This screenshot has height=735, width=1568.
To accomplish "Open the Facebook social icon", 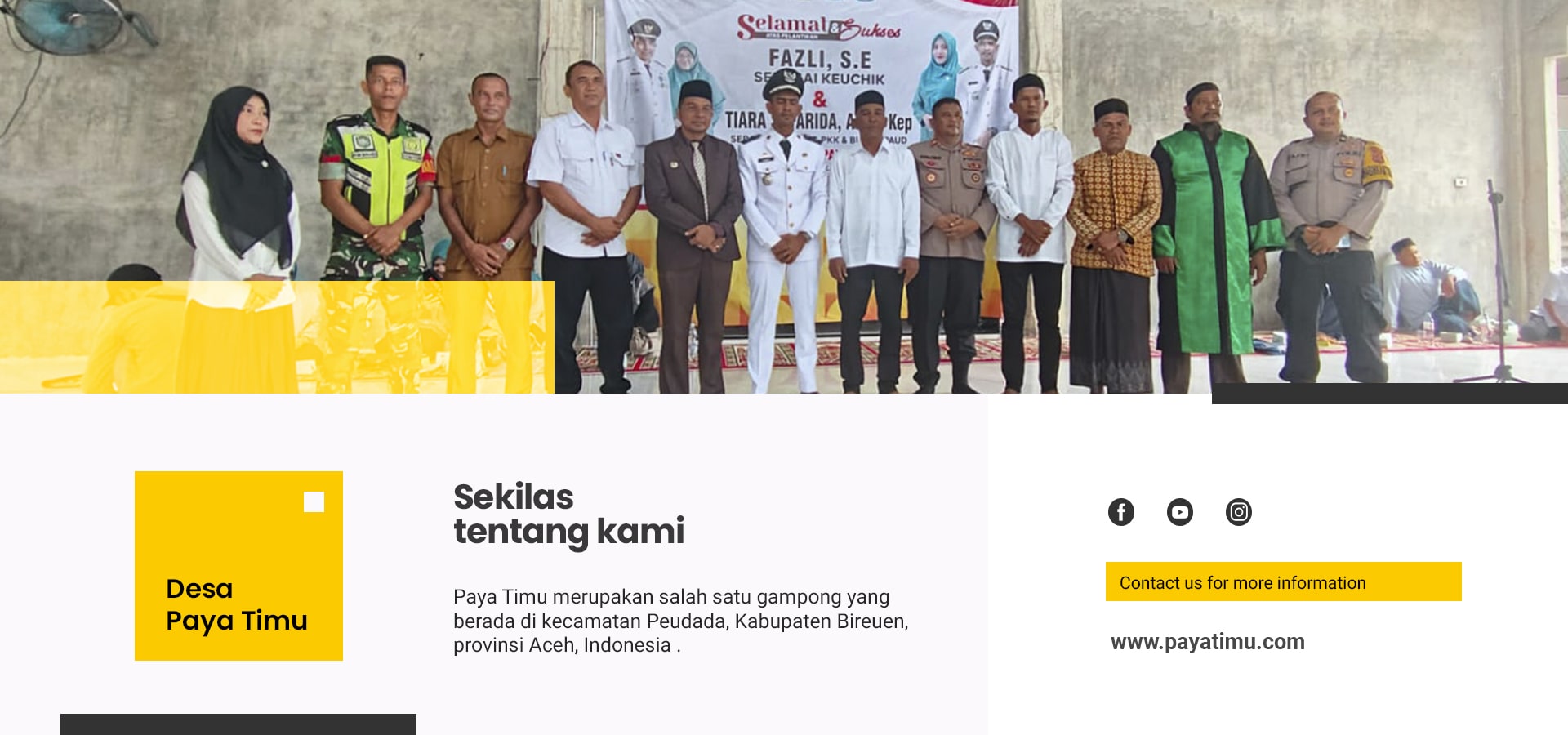I will coord(1120,512).
